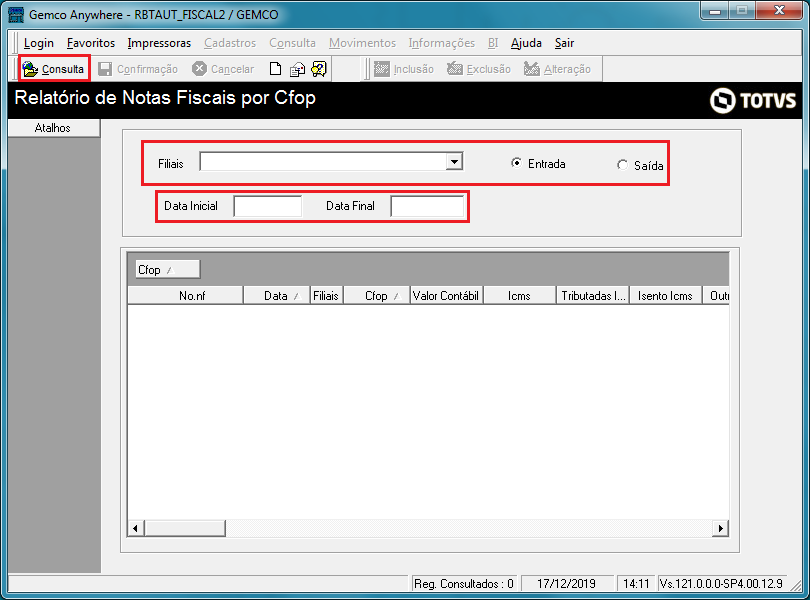Click the print report toolbar icon
The image size is (810, 600).
coord(297,69)
